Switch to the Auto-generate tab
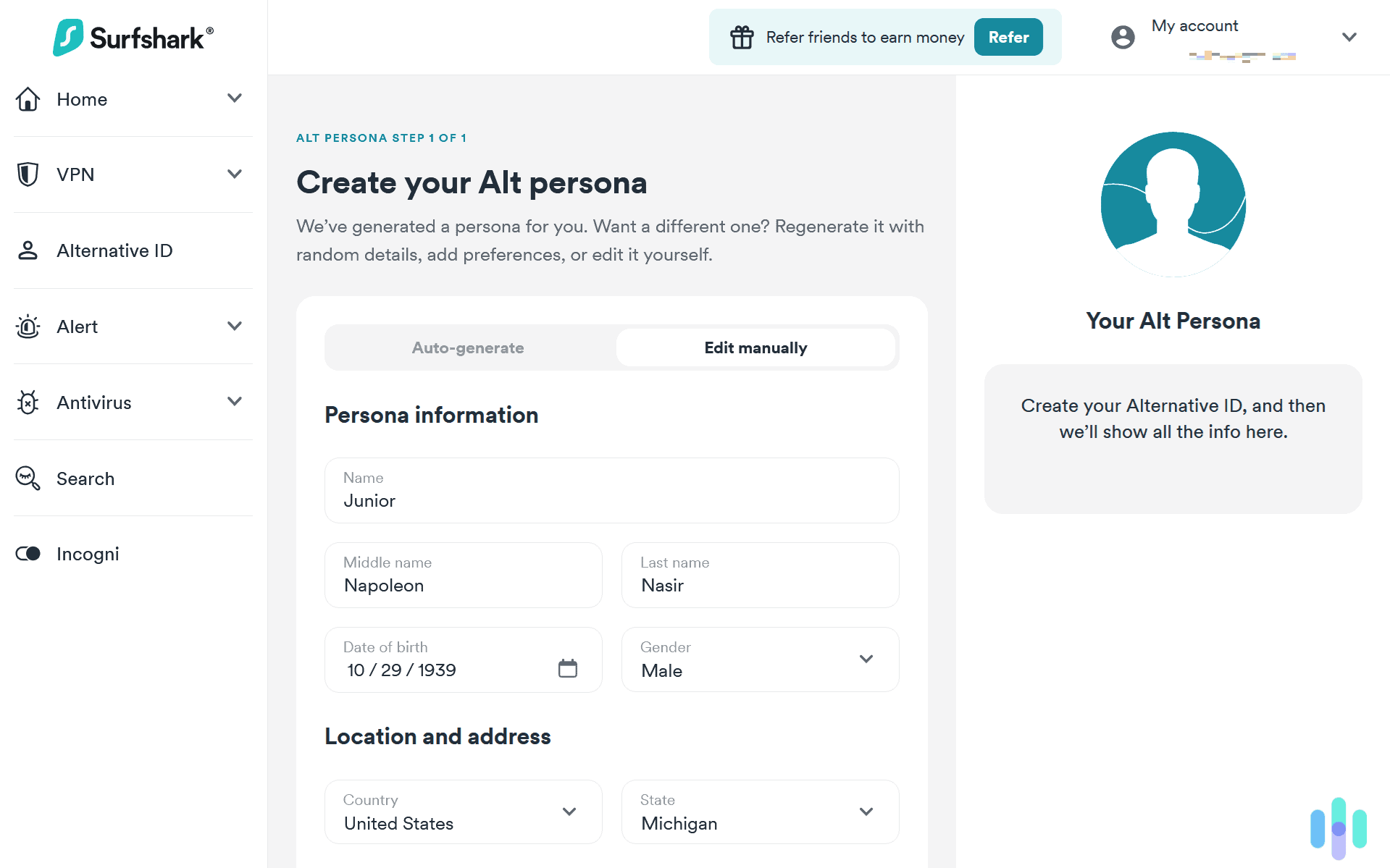This screenshot has width=1390, height=868. point(467,347)
